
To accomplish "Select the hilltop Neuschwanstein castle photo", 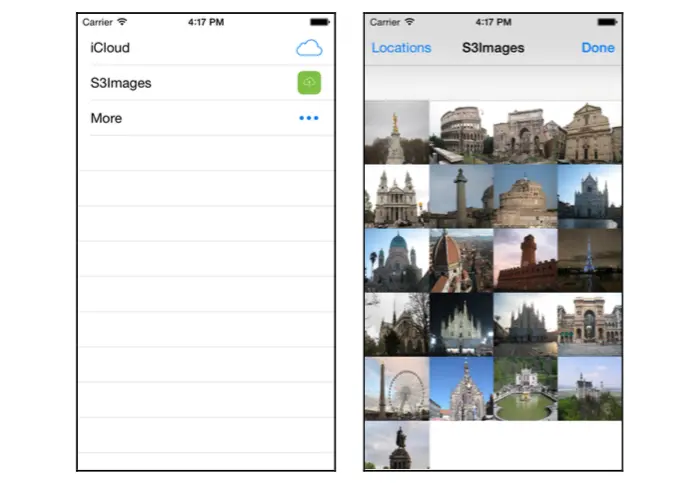I will coord(590,388).
